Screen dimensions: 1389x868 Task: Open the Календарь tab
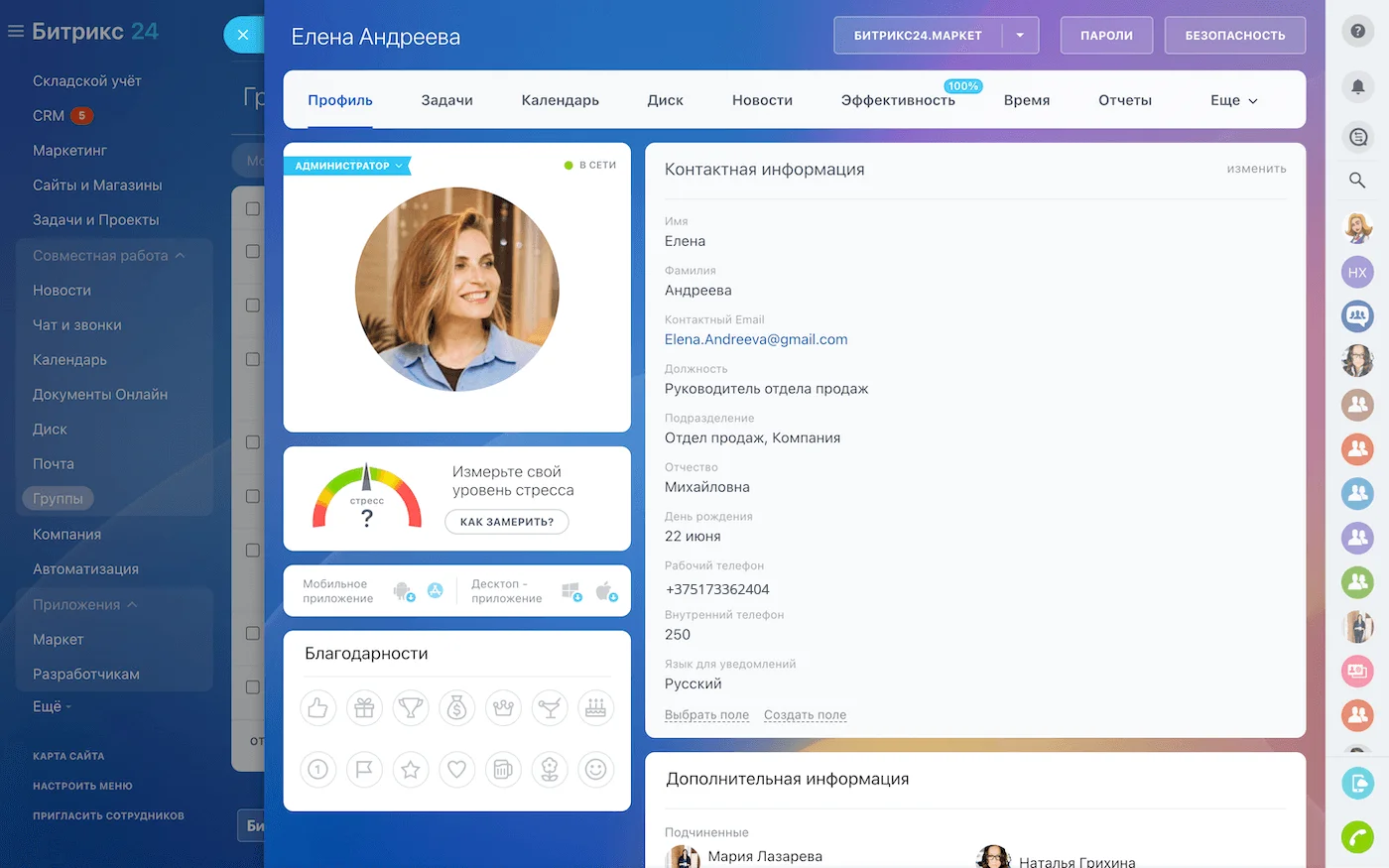pyautogui.click(x=560, y=100)
